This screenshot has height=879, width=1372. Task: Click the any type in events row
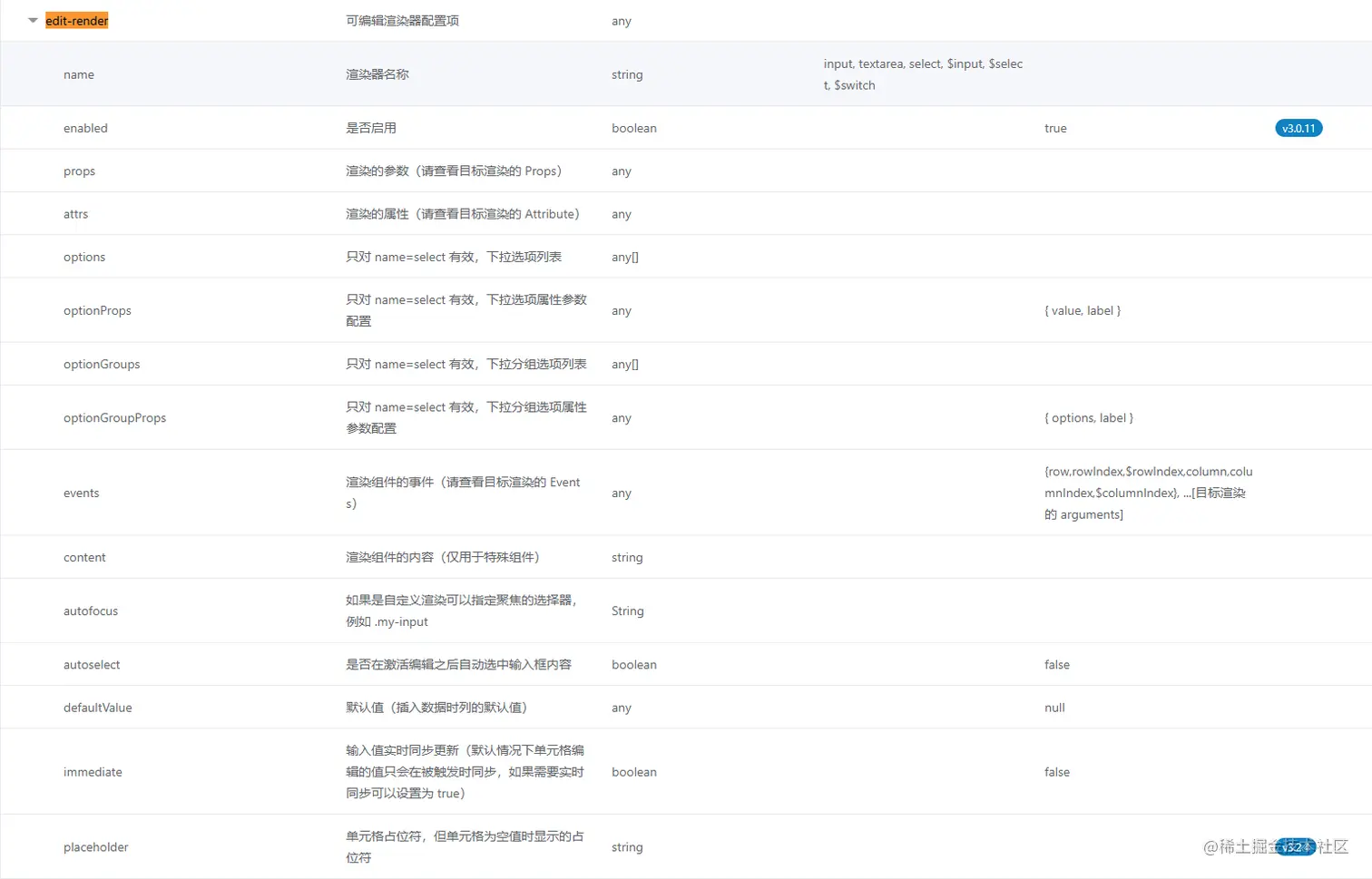(x=622, y=493)
